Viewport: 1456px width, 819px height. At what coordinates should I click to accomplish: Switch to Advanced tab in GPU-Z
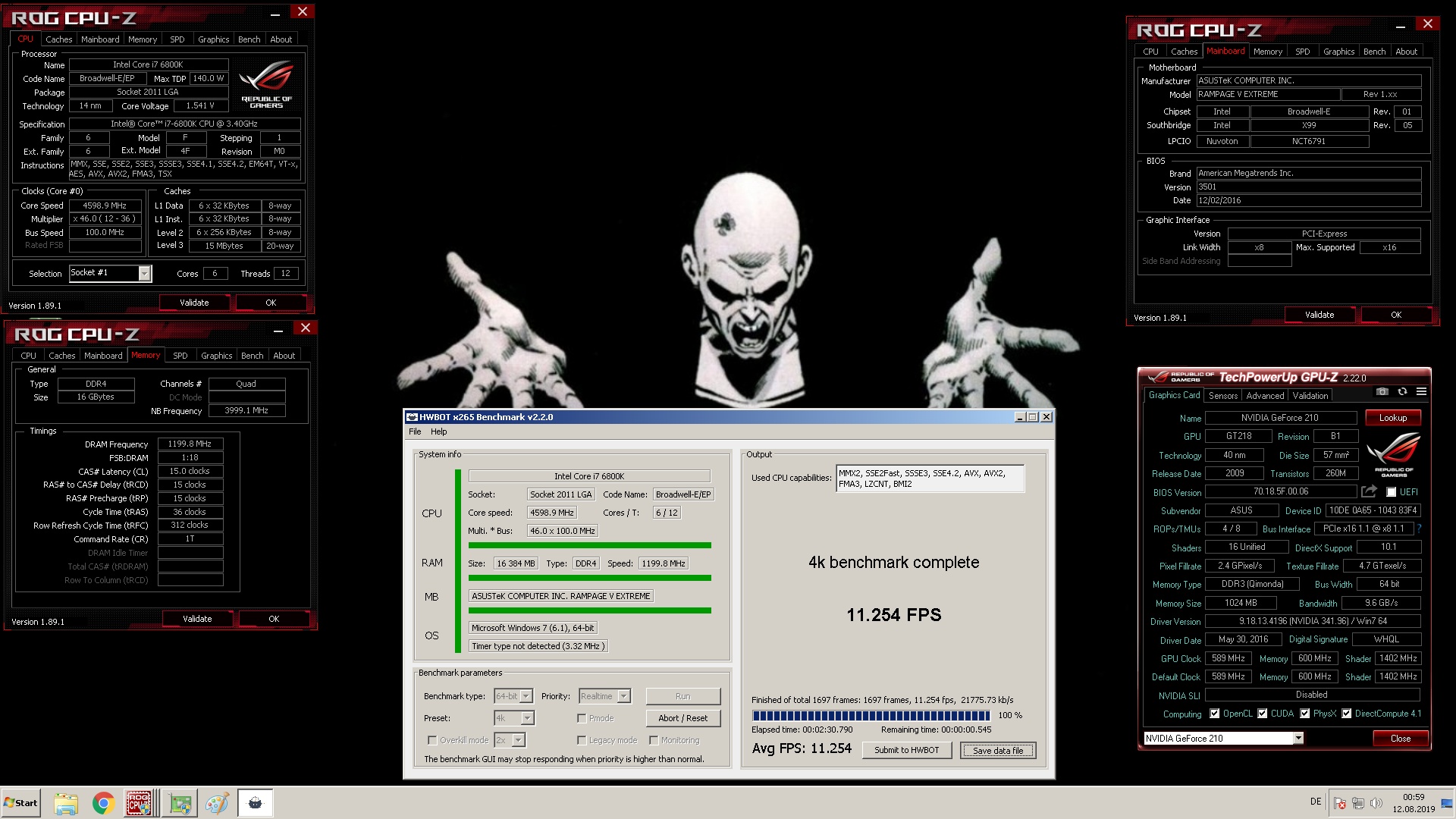[1265, 395]
